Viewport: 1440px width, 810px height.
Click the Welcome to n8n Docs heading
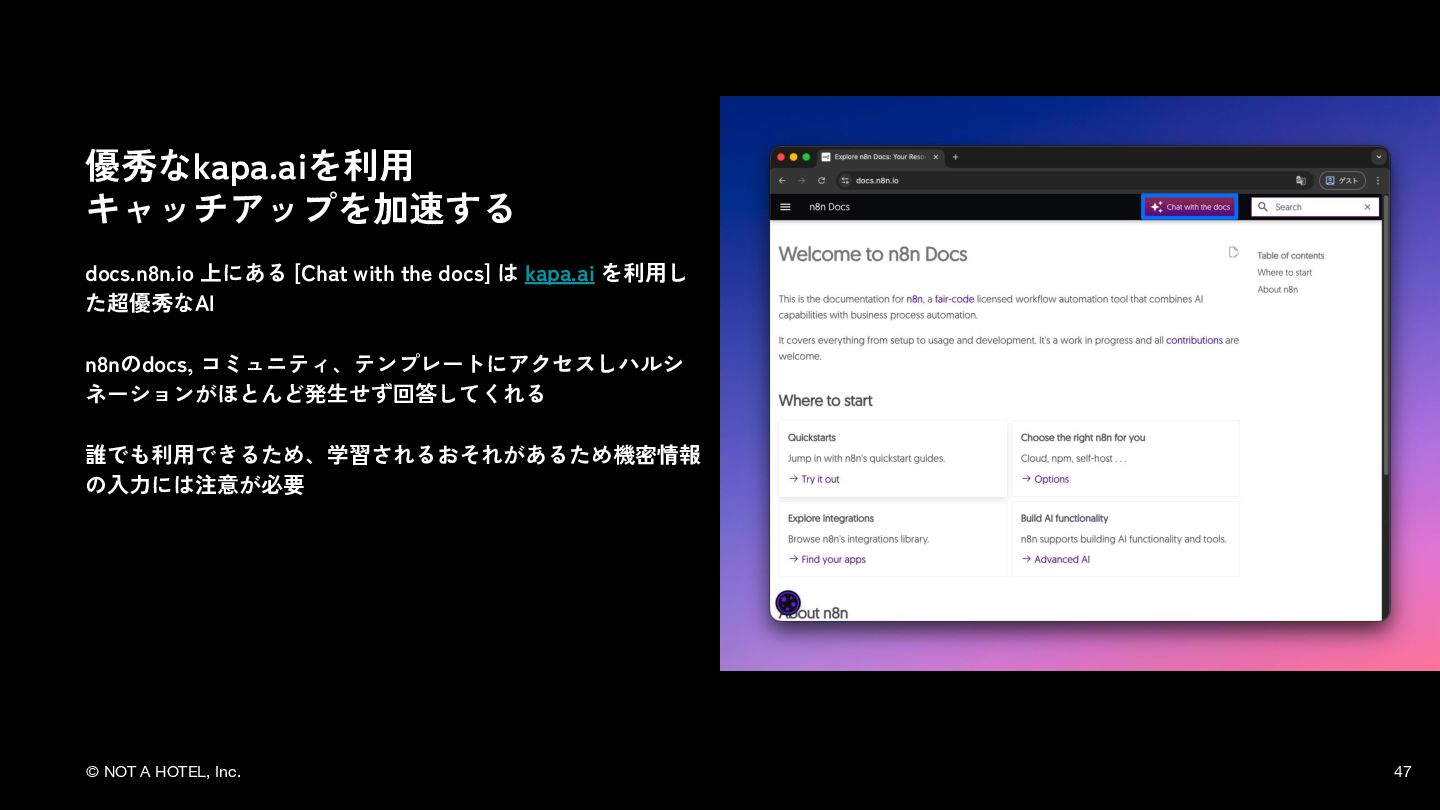(873, 254)
